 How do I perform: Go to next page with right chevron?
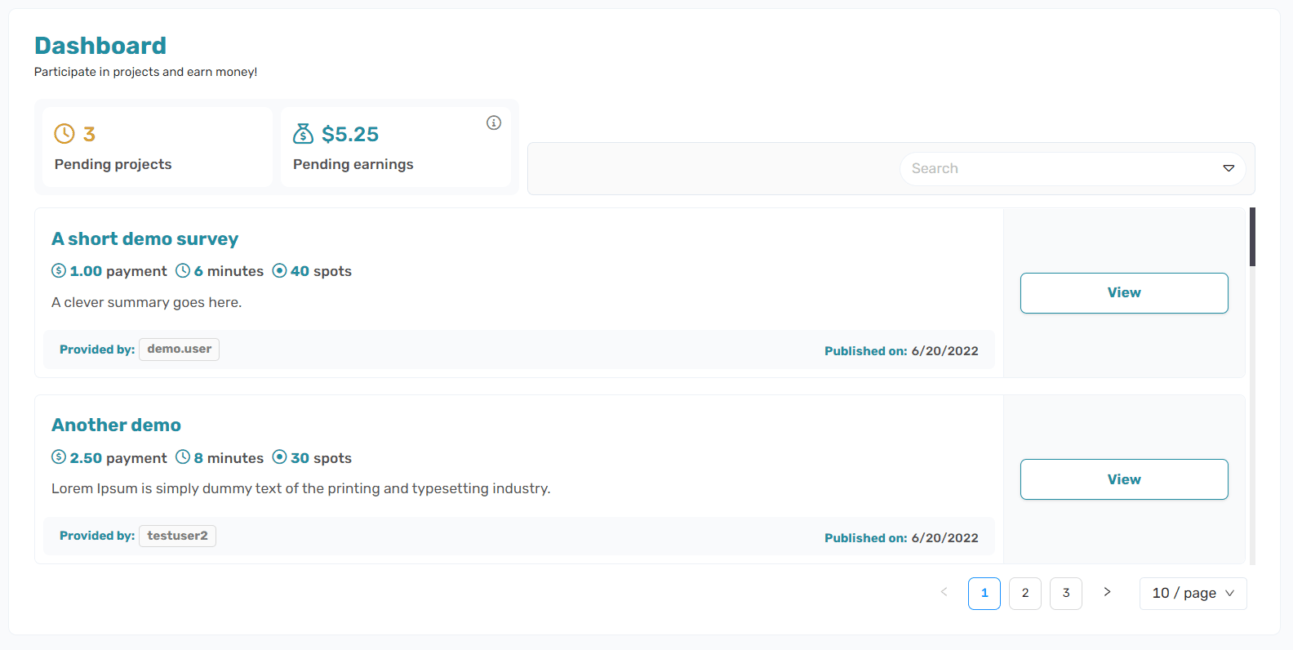pyautogui.click(x=1107, y=592)
